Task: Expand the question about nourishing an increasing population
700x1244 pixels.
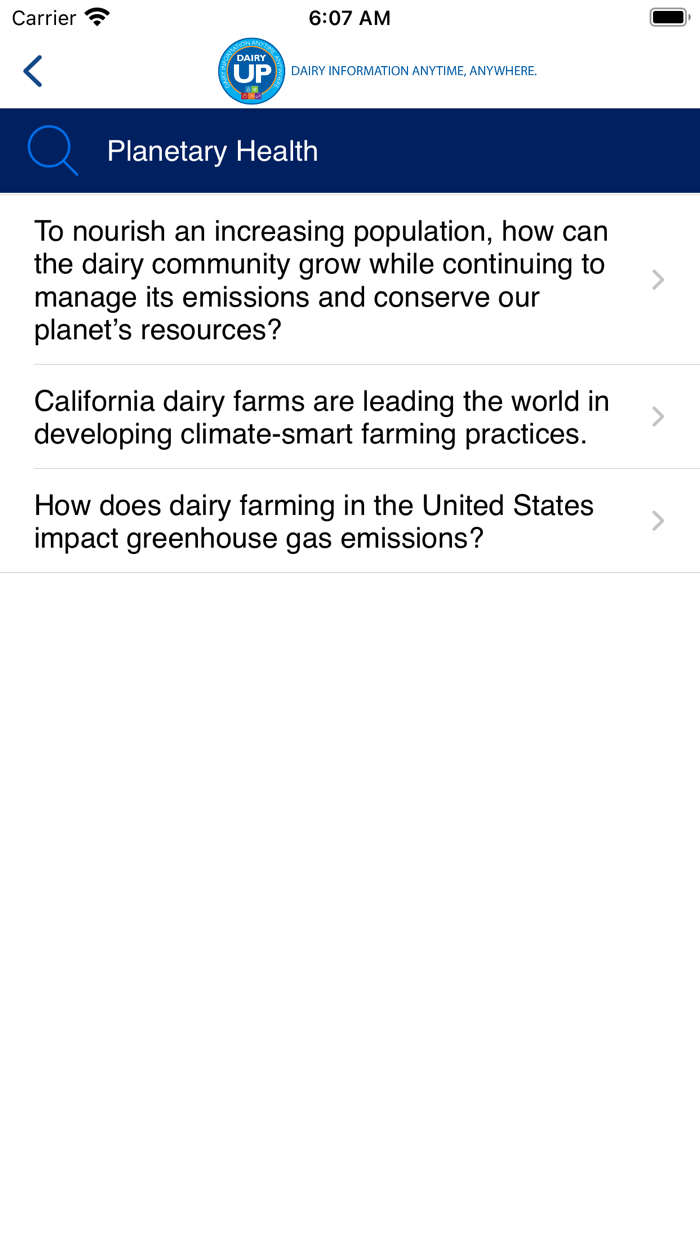Action: [x=320, y=279]
